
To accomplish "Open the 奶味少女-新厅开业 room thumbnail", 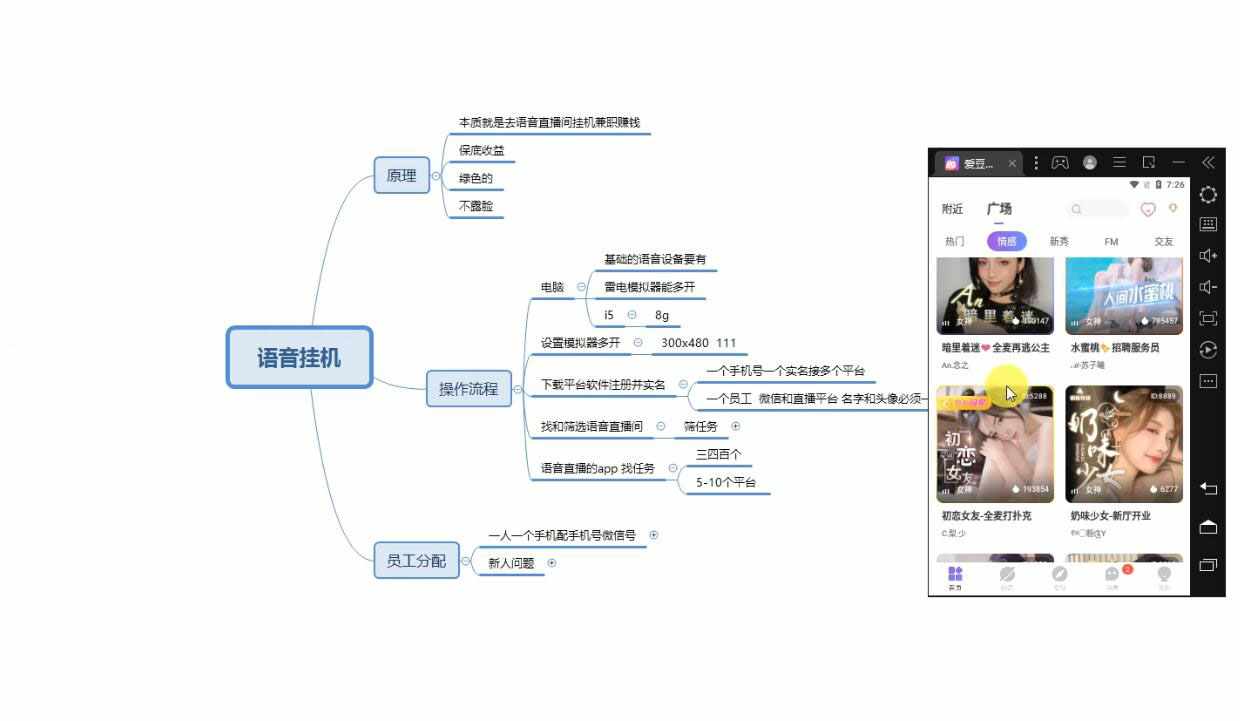I will [1124, 443].
